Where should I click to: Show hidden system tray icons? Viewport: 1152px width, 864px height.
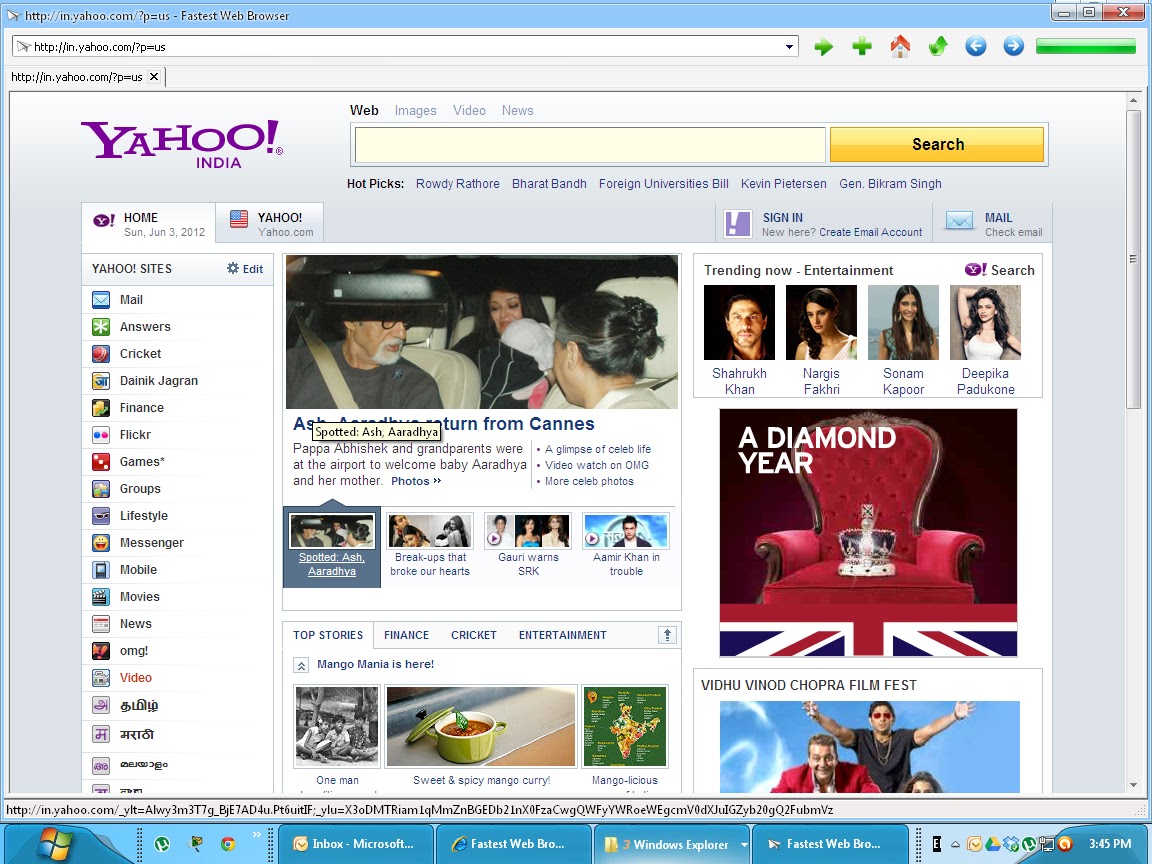coord(955,845)
